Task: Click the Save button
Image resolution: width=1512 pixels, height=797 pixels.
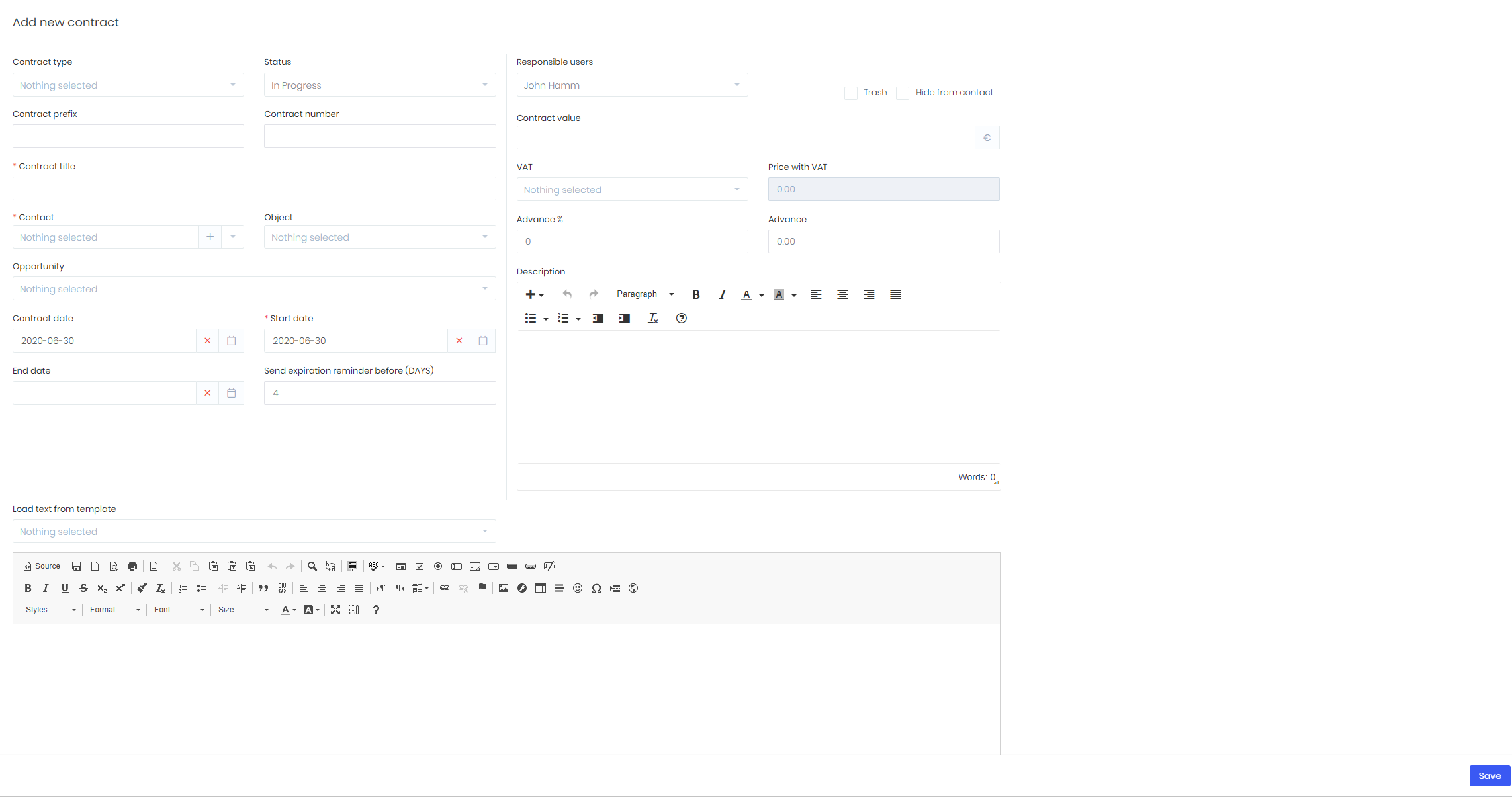Action: tap(1490, 776)
